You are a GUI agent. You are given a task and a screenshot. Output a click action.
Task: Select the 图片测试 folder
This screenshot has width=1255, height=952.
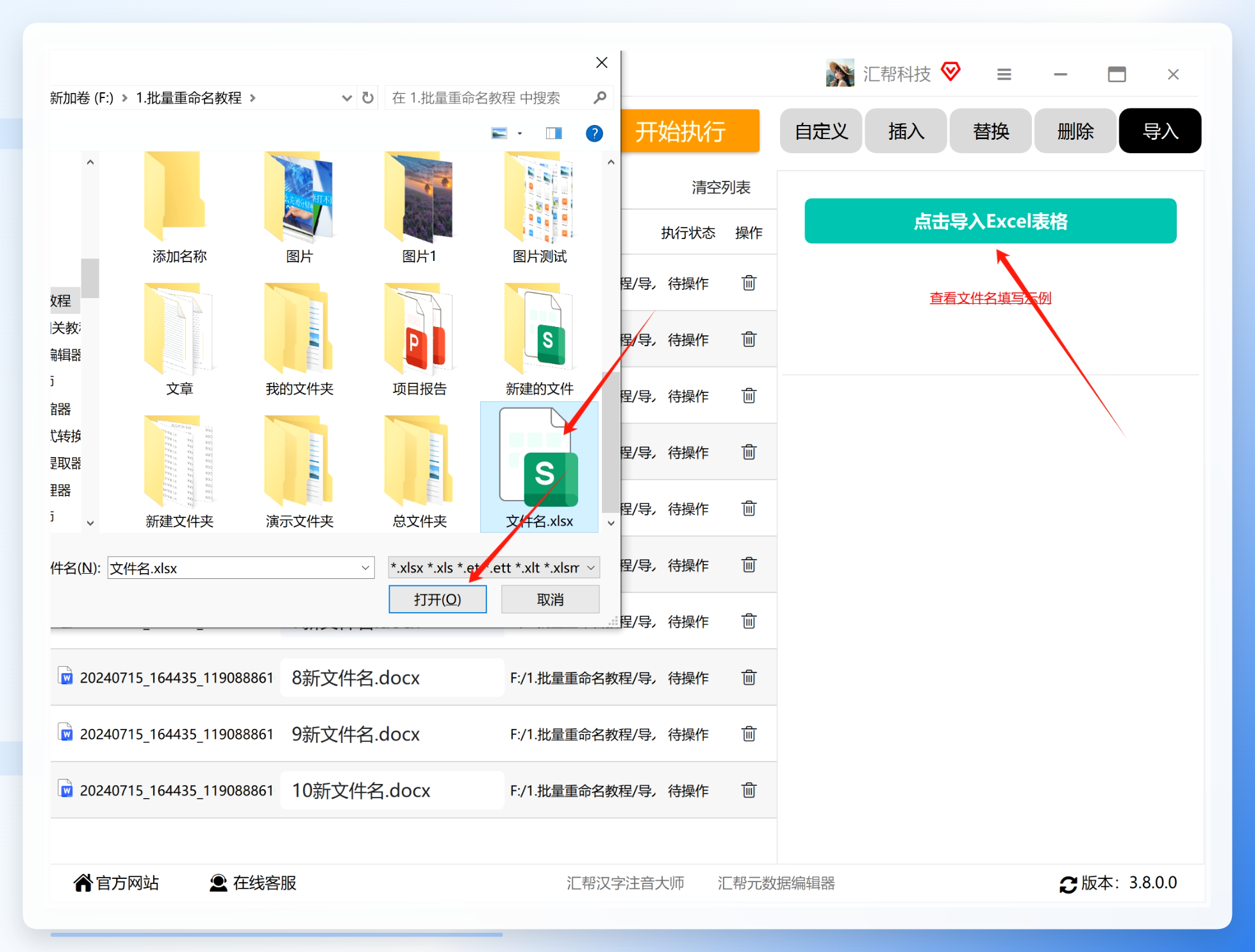click(x=539, y=209)
